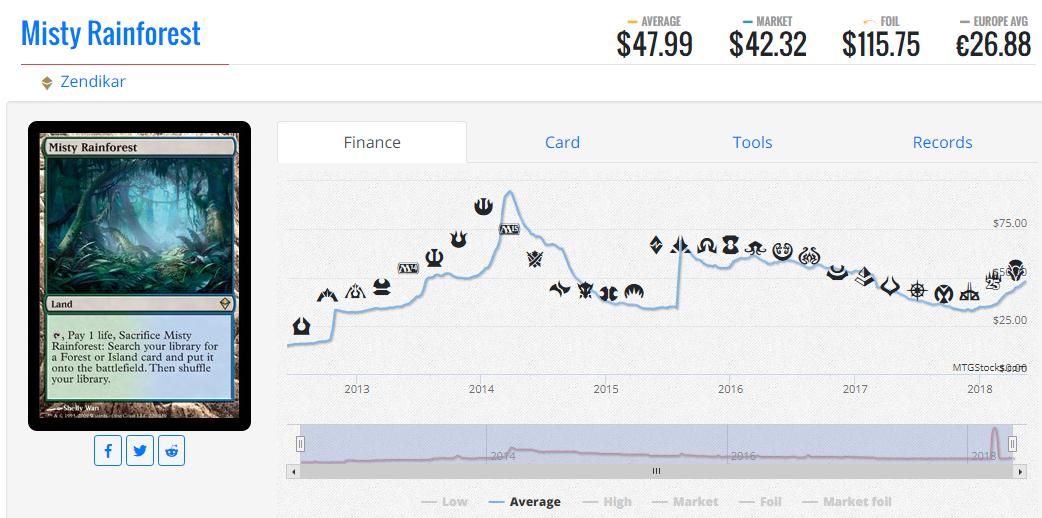1042x518 pixels.
Task: Click the M14 set marker on chart
Action: tap(408, 268)
